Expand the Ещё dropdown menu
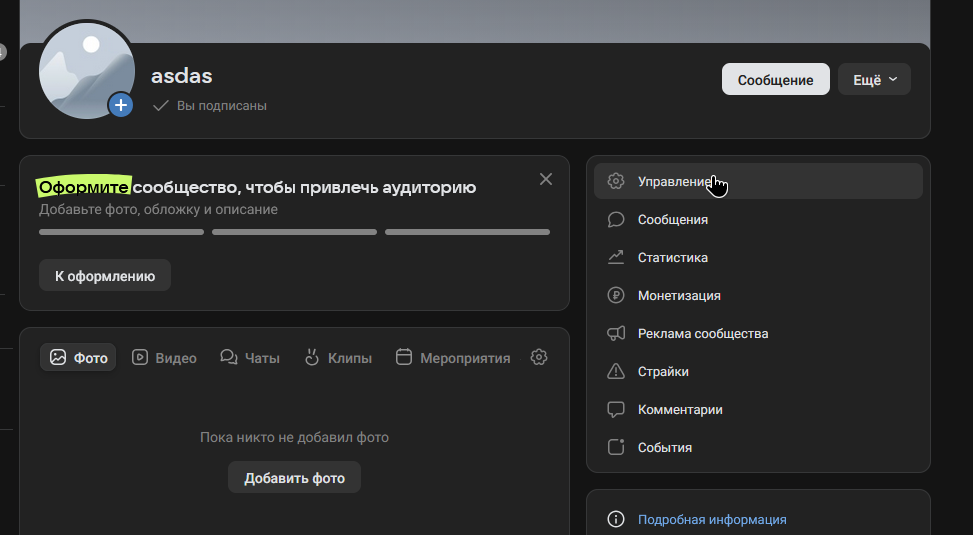The image size is (973, 535). (x=874, y=80)
